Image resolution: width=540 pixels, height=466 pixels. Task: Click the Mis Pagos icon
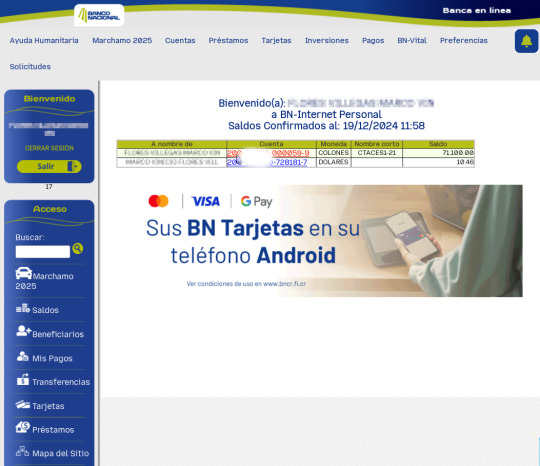tap(23, 356)
